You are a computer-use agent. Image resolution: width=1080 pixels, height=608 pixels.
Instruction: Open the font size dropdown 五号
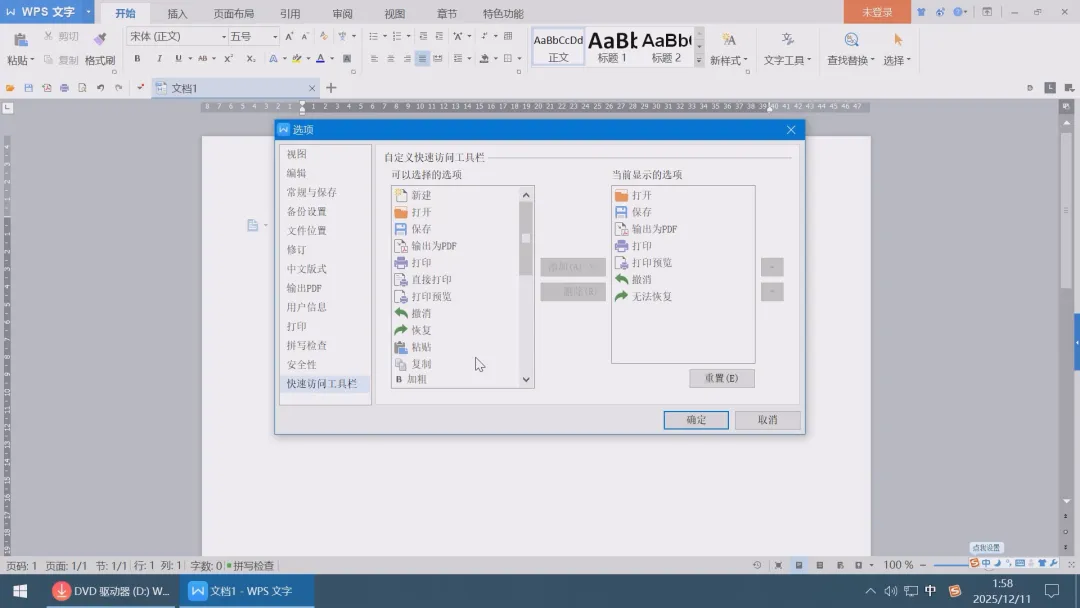tap(275, 36)
